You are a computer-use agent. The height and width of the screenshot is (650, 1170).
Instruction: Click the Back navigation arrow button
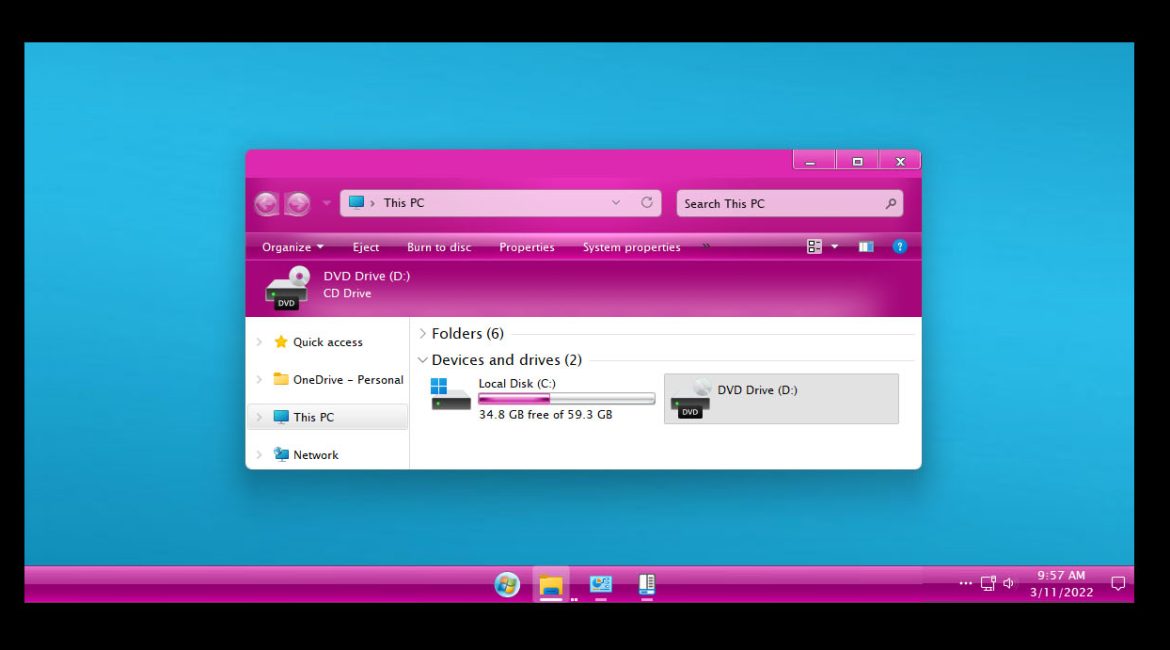click(x=266, y=204)
